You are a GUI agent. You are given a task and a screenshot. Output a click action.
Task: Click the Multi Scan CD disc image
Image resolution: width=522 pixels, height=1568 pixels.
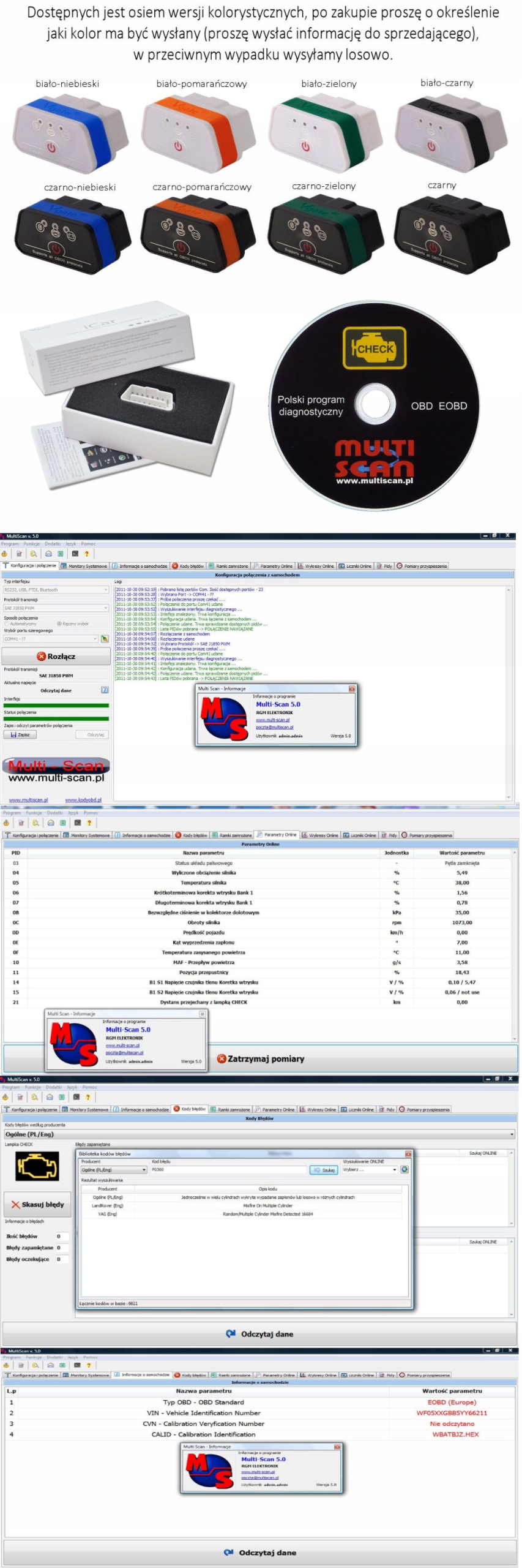[374, 405]
